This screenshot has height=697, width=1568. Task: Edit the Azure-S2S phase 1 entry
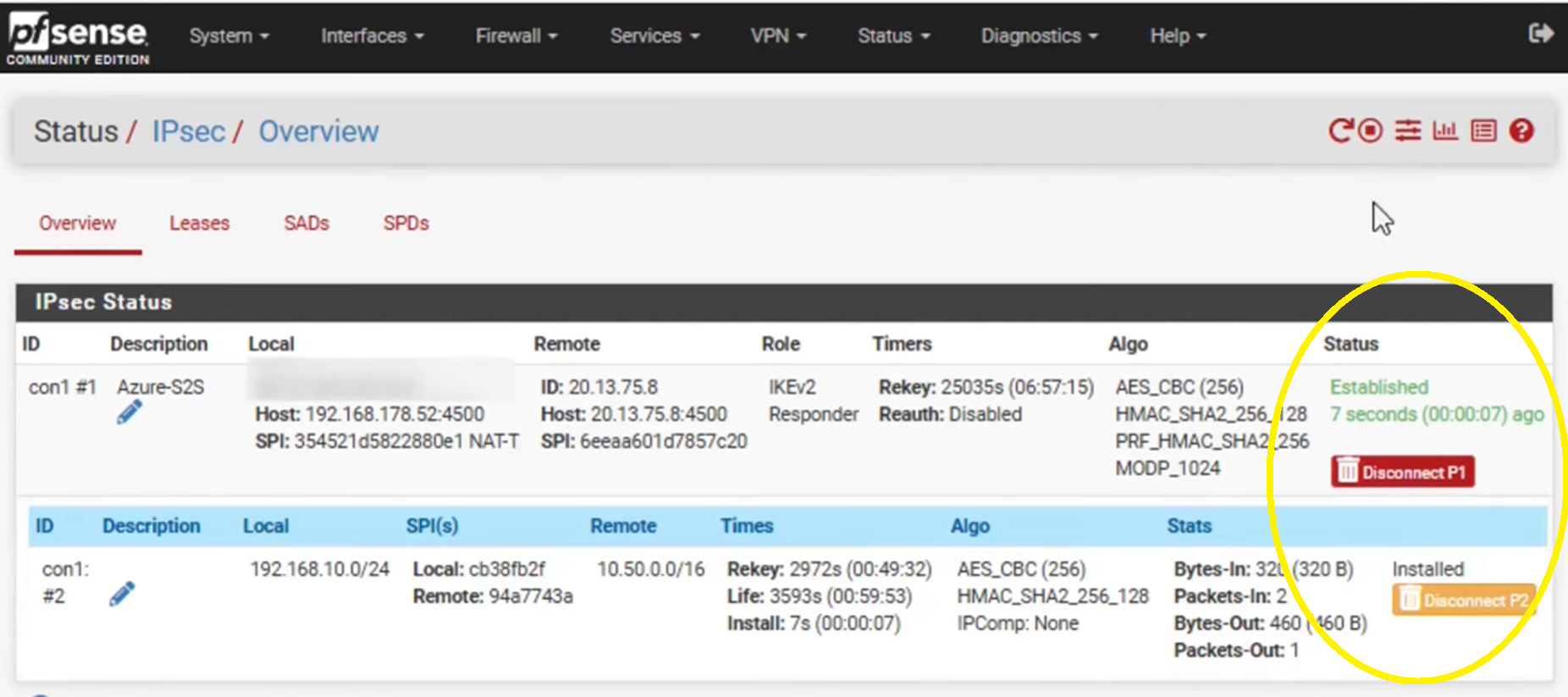click(x=129, y=413)
